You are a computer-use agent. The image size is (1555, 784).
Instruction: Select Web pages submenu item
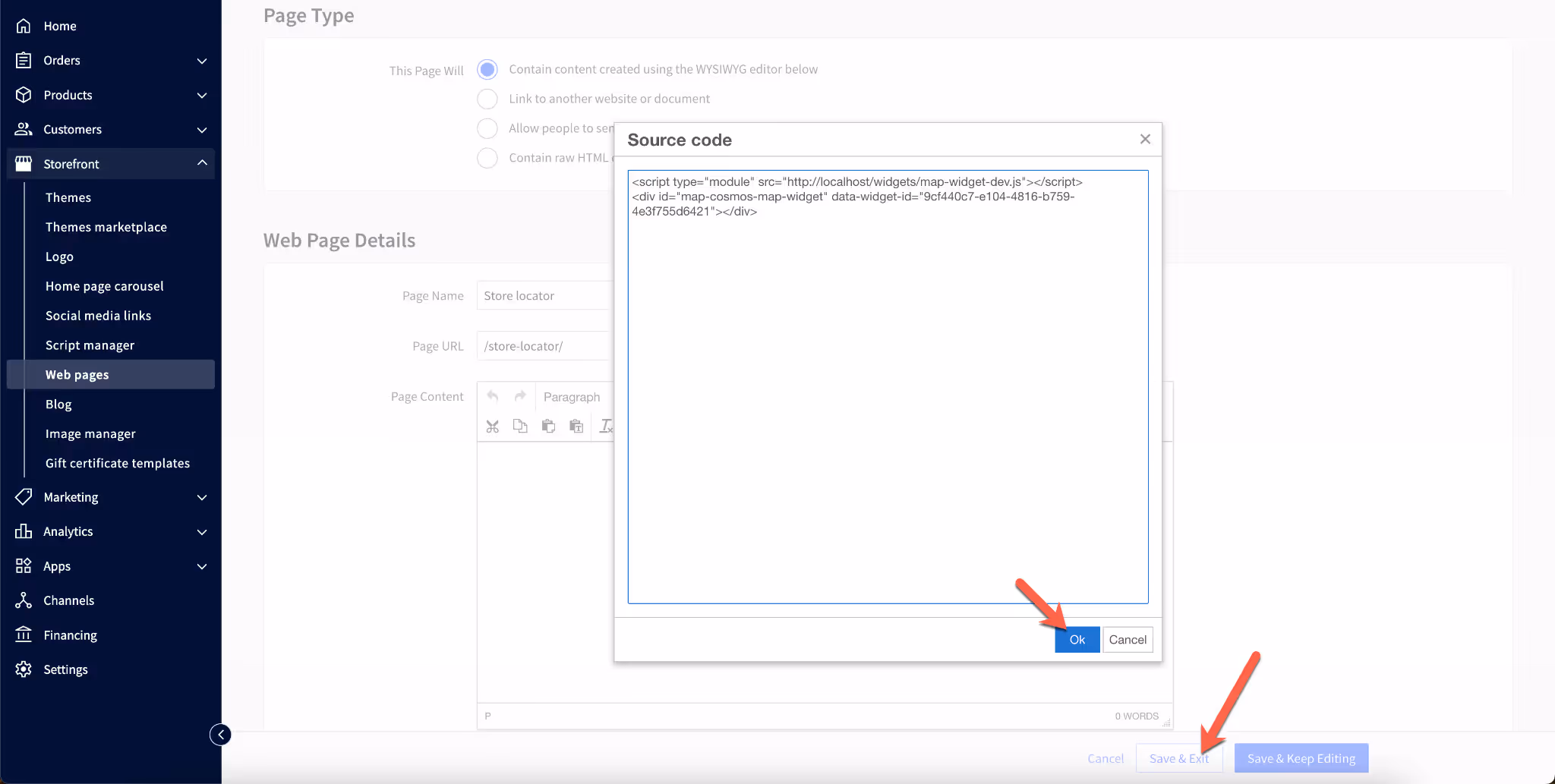pos(111,374)
